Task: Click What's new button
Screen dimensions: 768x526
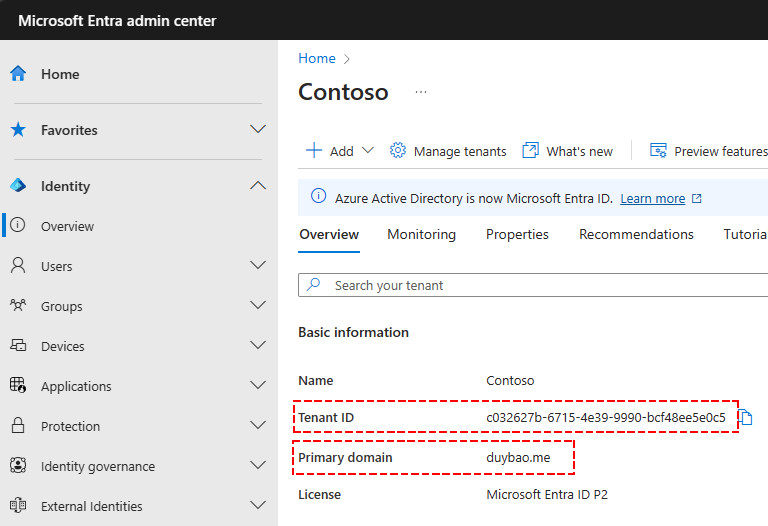Action: click(x=567, y=151)
